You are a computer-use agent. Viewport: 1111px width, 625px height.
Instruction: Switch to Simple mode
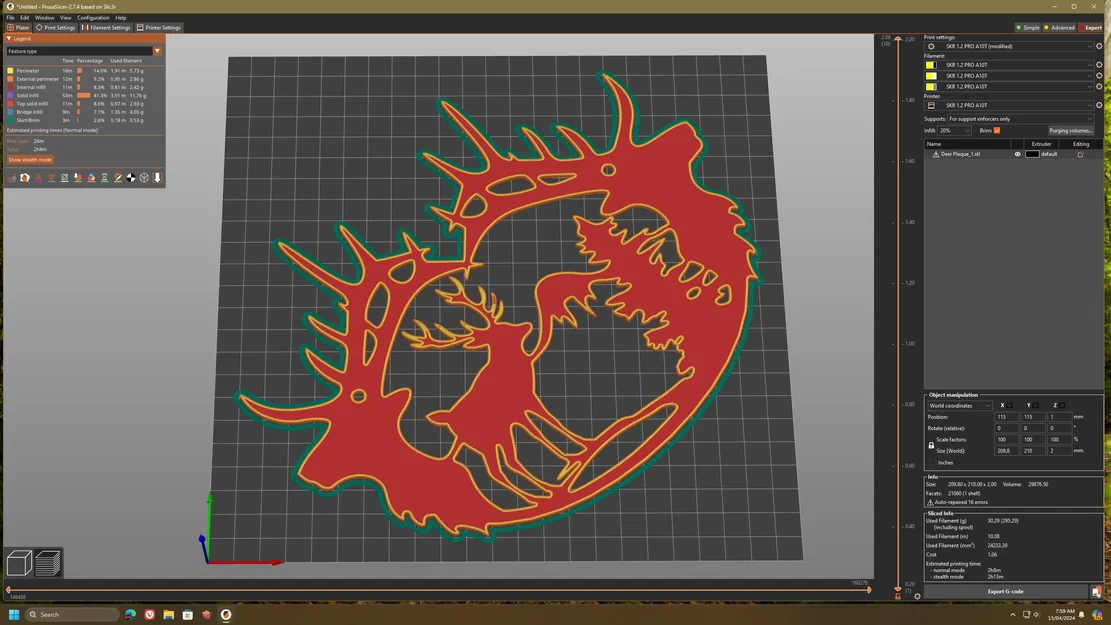pos(1027,28)
